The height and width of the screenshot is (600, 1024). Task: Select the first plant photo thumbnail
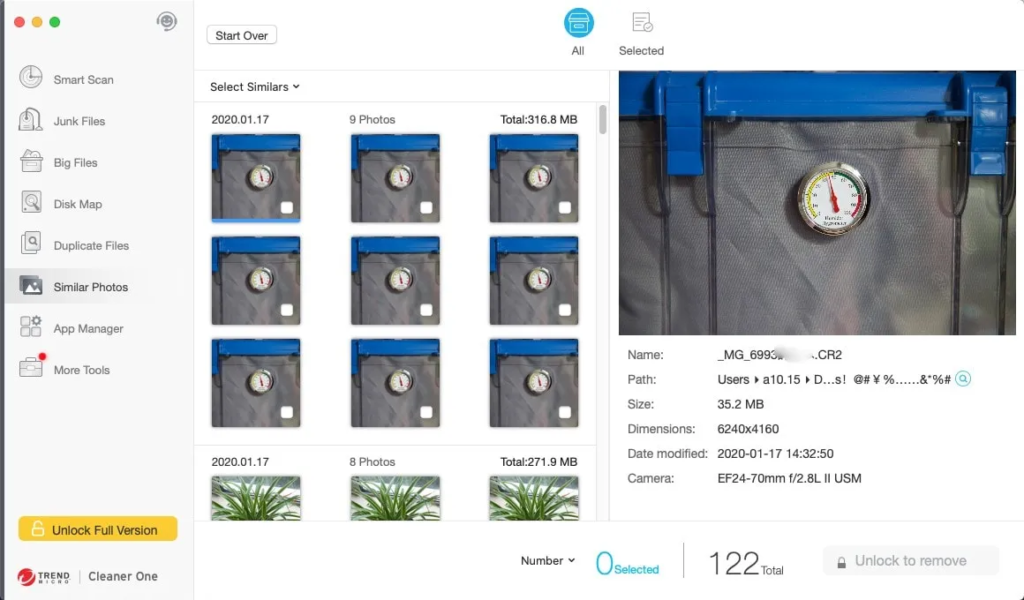click(256, 497)
